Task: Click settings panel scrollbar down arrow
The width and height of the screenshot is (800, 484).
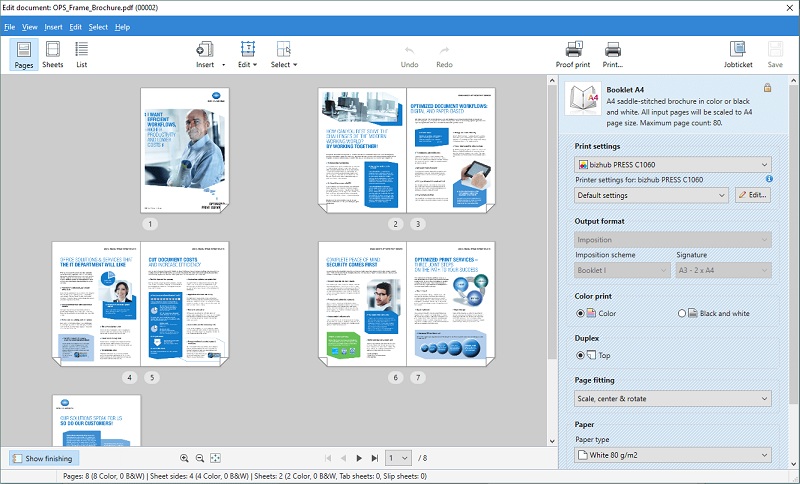Action: coord(794,464)
